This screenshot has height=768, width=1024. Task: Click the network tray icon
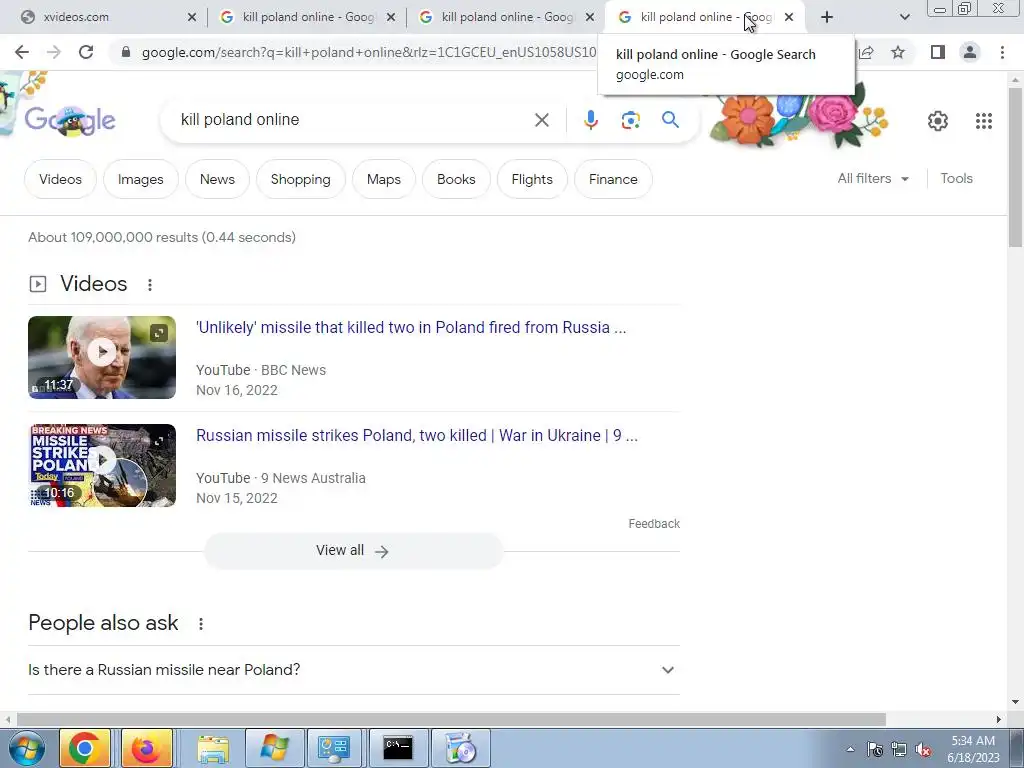click(899, 750)
